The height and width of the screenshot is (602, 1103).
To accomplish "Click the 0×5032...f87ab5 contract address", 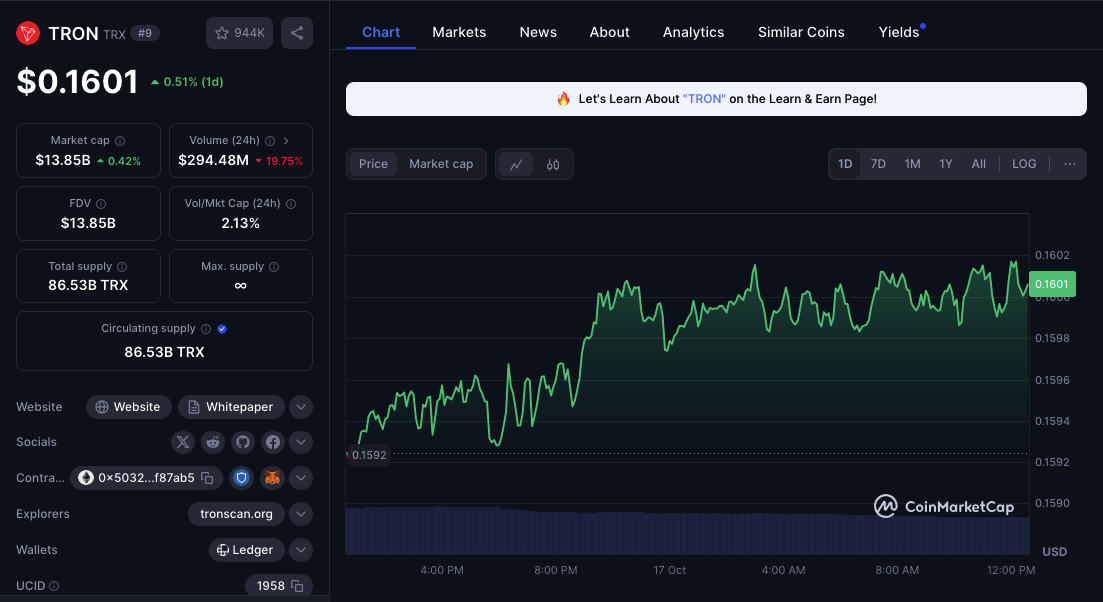I will [x=146, y=478].
